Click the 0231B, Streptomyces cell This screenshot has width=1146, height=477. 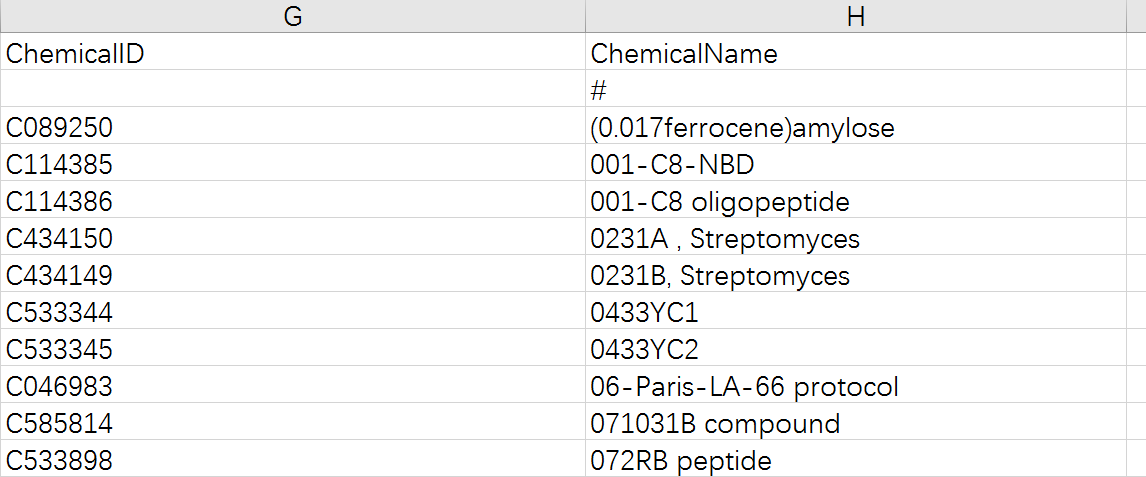pos(855,275)
